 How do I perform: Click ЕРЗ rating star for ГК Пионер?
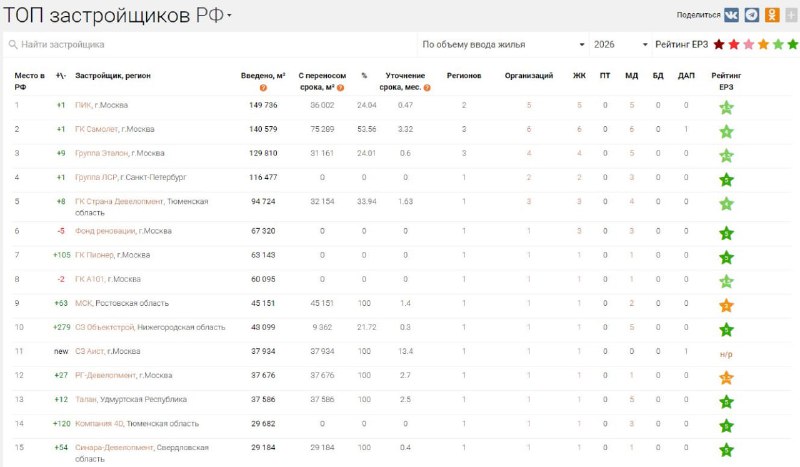tap(726, 257)
